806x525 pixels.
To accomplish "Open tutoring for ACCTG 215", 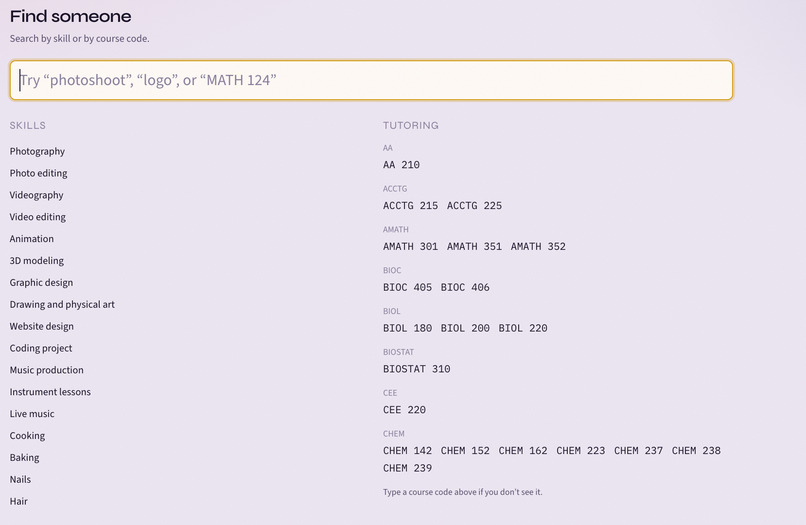I will point(411,206).
